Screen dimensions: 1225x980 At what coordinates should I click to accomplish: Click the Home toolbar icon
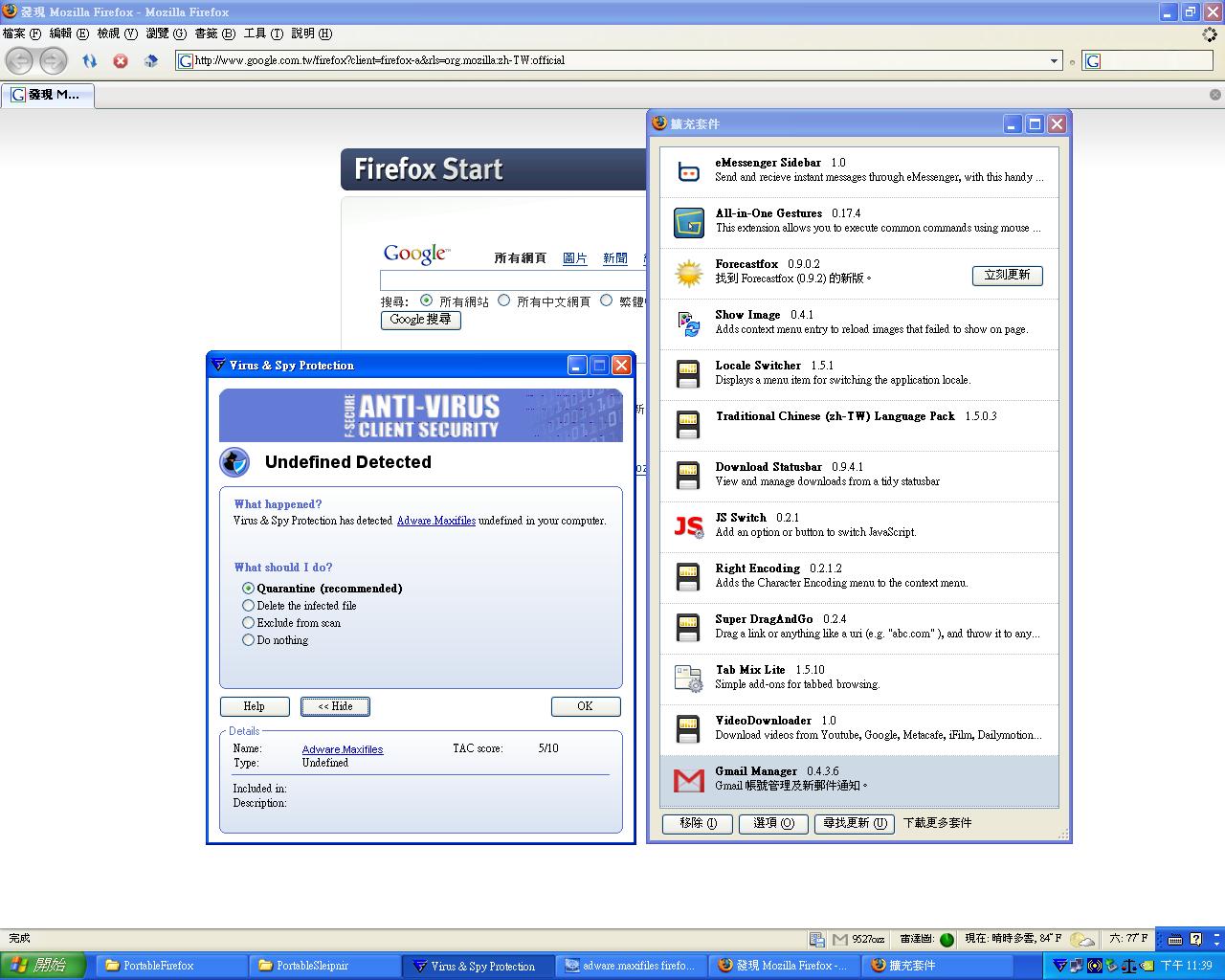tap(150, 60)
